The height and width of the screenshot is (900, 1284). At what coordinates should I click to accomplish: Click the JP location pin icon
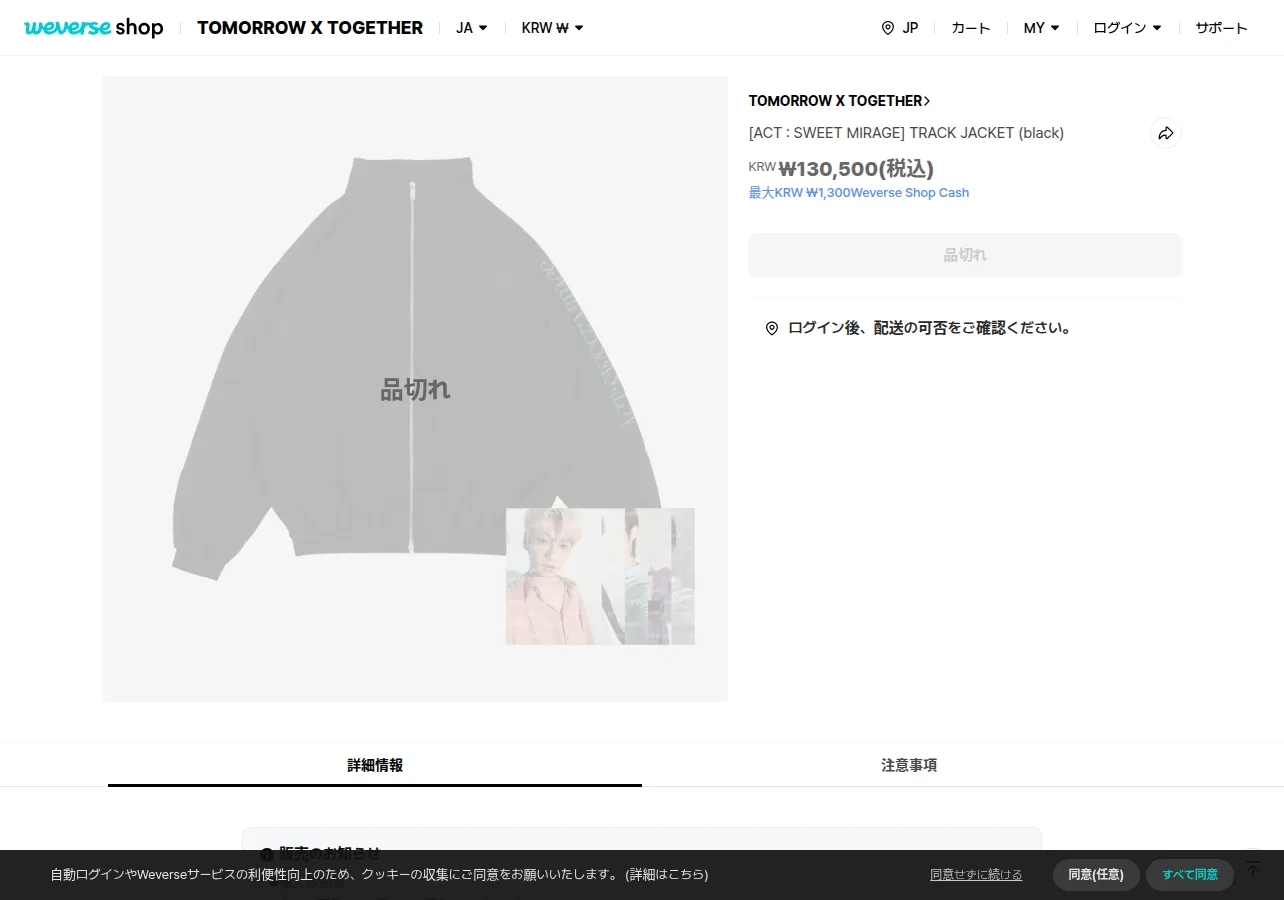[x=887, y=28]
